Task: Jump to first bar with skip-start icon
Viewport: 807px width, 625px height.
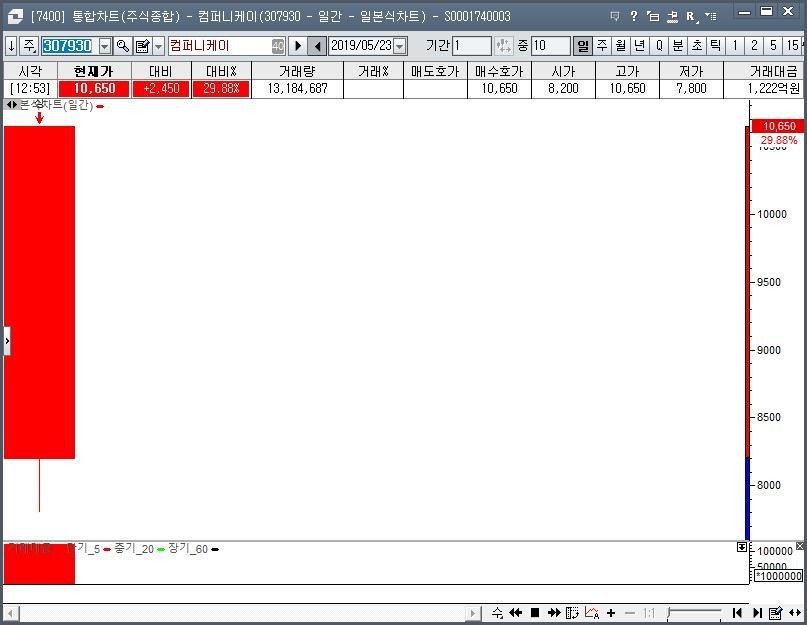Action: (x=737, y=613)
